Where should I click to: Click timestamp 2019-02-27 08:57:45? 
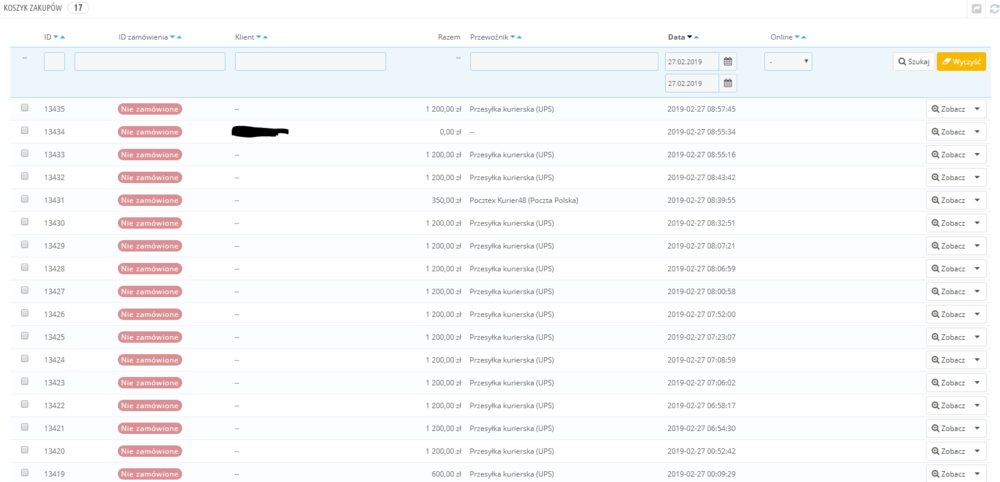(702, 109)
